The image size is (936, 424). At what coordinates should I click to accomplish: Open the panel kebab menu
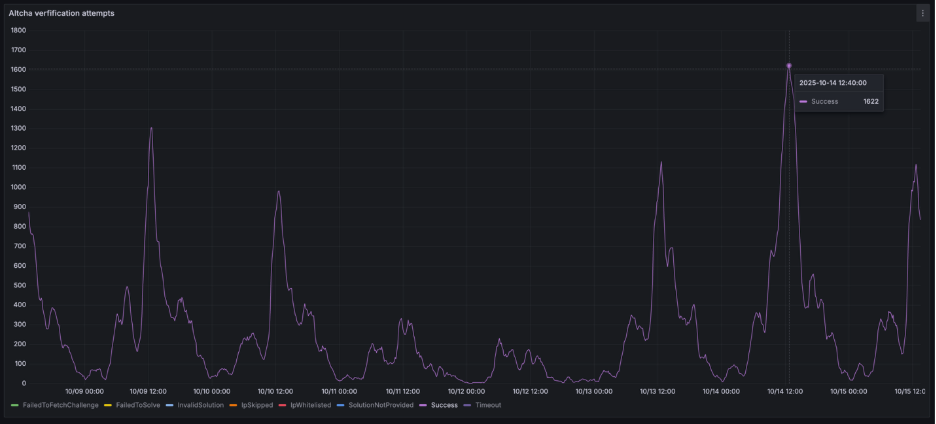point(922,13)
